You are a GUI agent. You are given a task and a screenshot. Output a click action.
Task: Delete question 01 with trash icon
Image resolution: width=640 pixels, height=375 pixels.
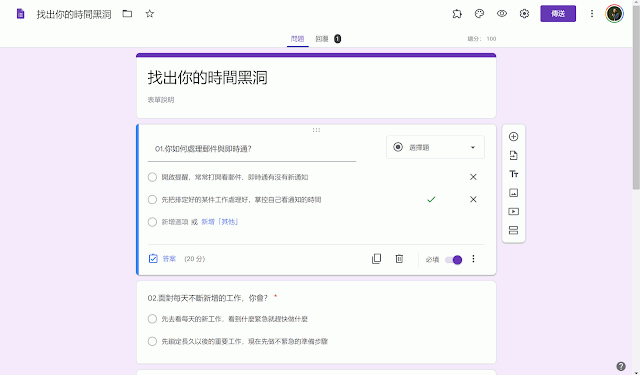point(399,259)
